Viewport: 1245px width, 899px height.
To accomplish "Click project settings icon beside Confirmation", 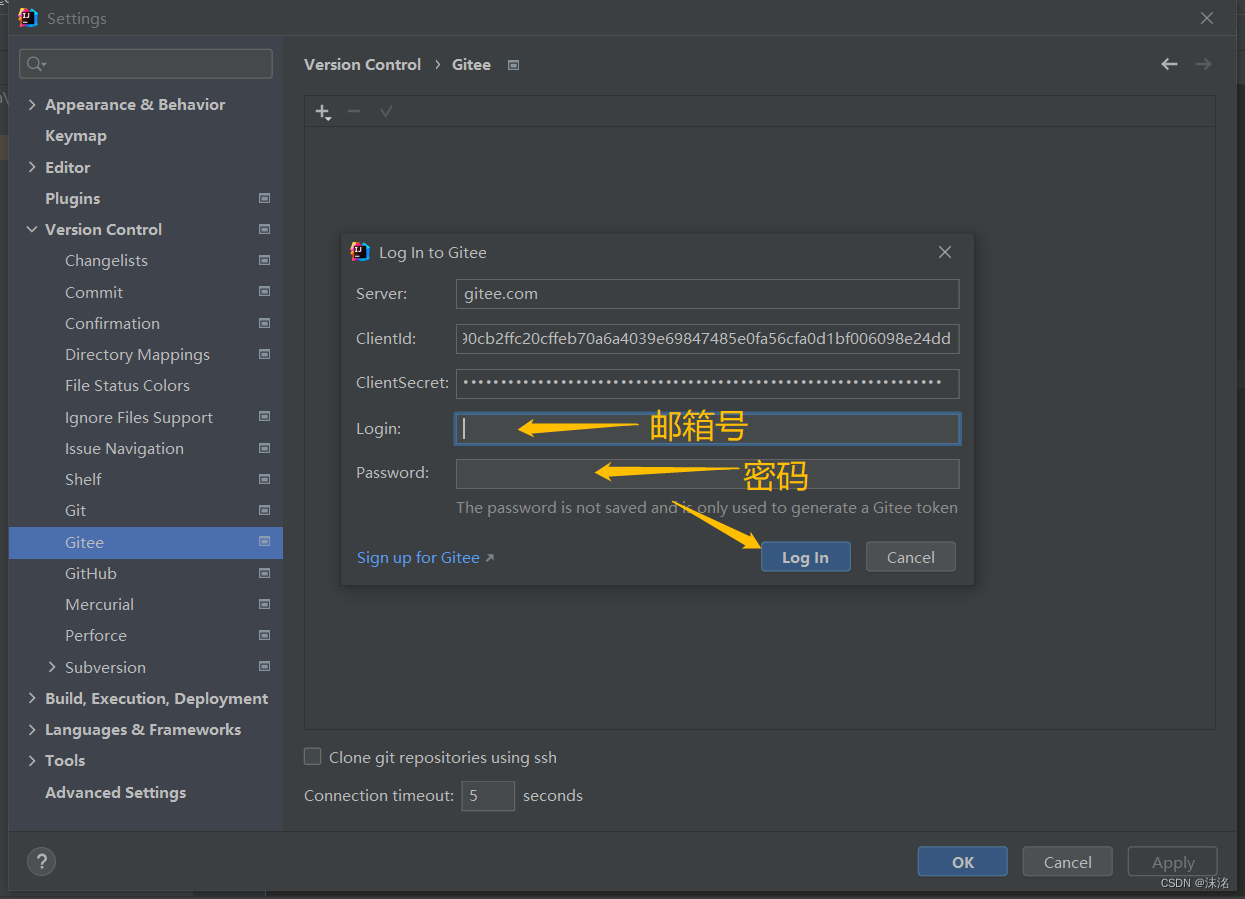I will (x=264, y=323).
